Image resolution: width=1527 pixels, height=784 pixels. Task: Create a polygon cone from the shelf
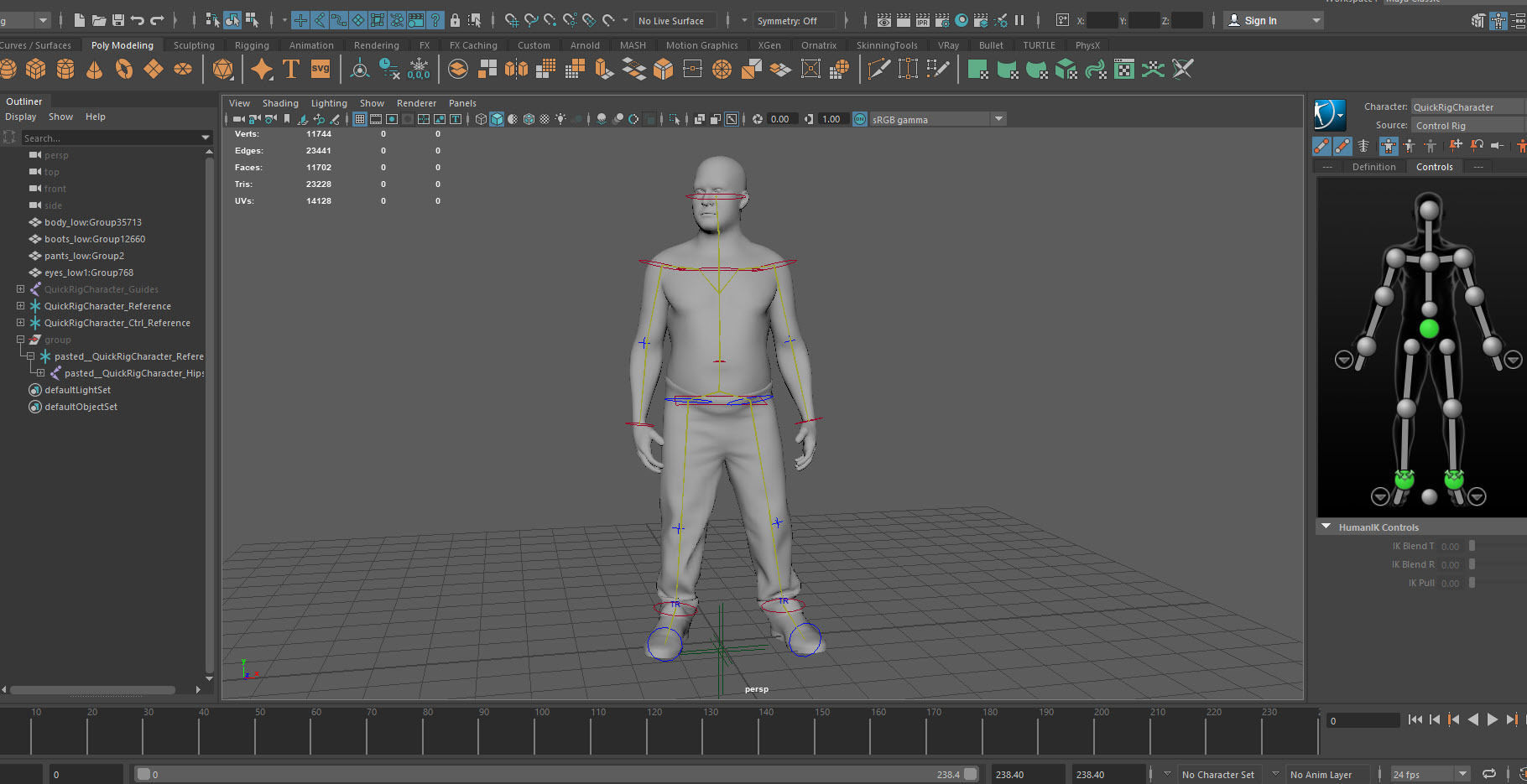point(95,69)
